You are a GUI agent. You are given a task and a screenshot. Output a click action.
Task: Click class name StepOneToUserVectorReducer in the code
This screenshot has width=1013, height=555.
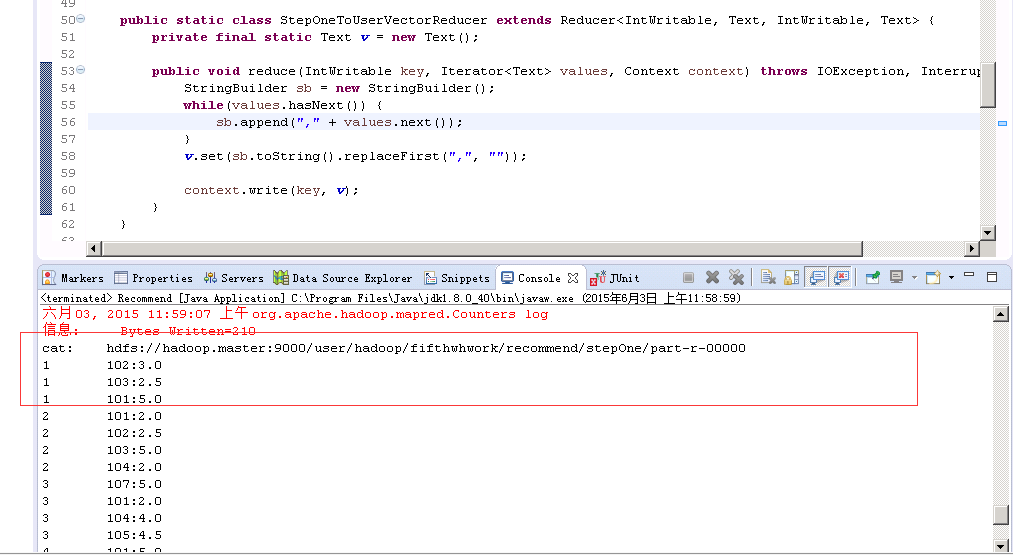pyautogui.click(x=384, y=20)
